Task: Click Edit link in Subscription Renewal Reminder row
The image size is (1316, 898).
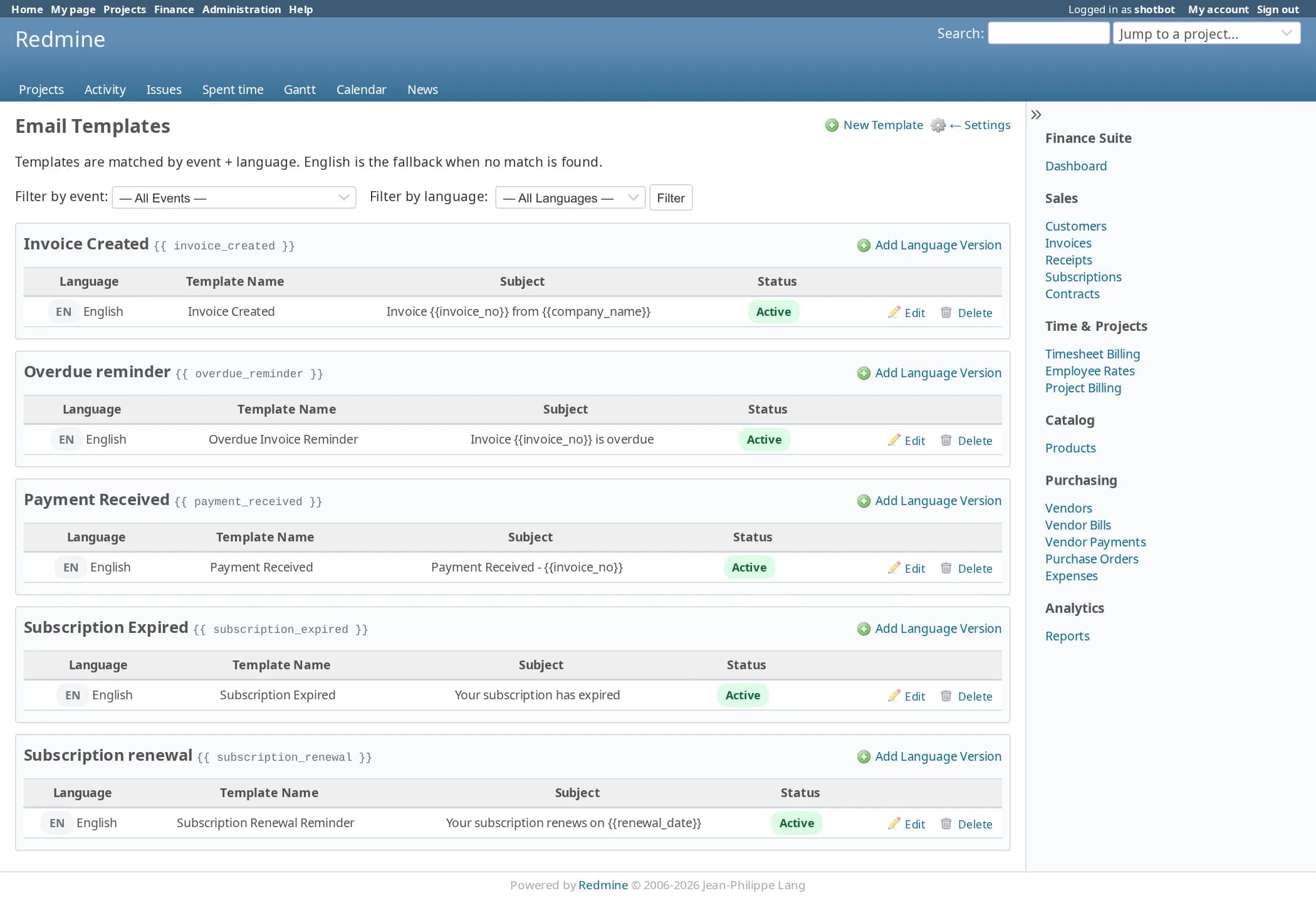Action: [x=915, y=824]
